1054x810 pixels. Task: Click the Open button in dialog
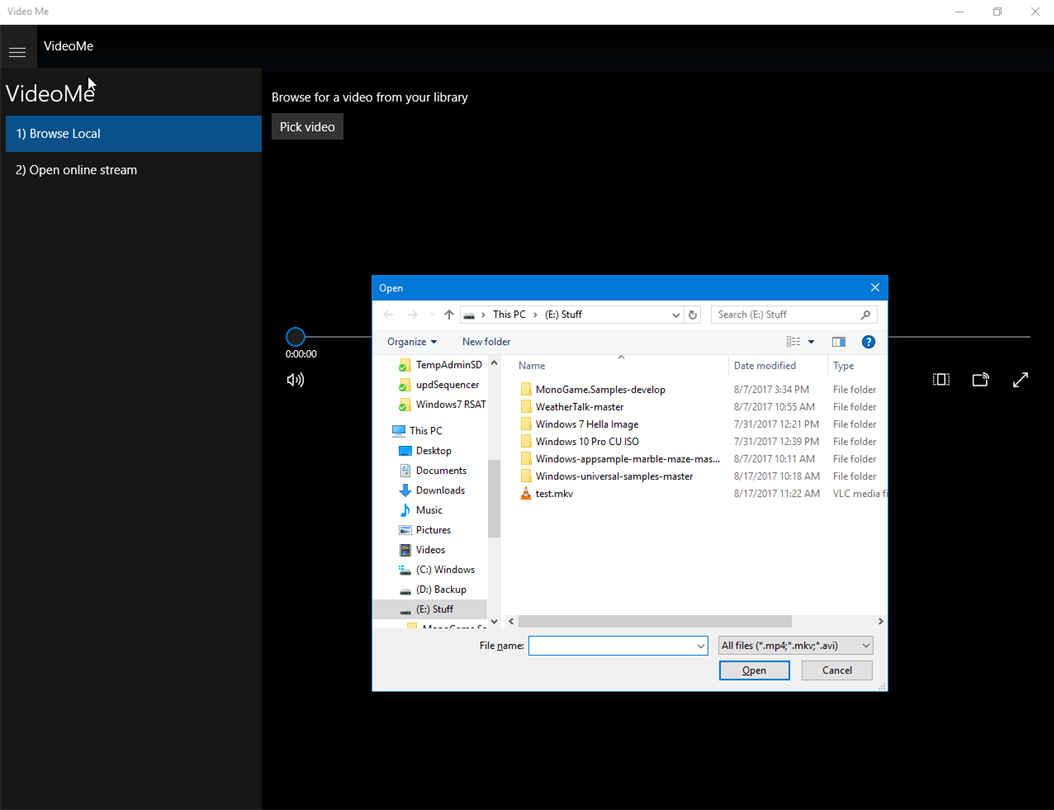(x=754, y=670)
